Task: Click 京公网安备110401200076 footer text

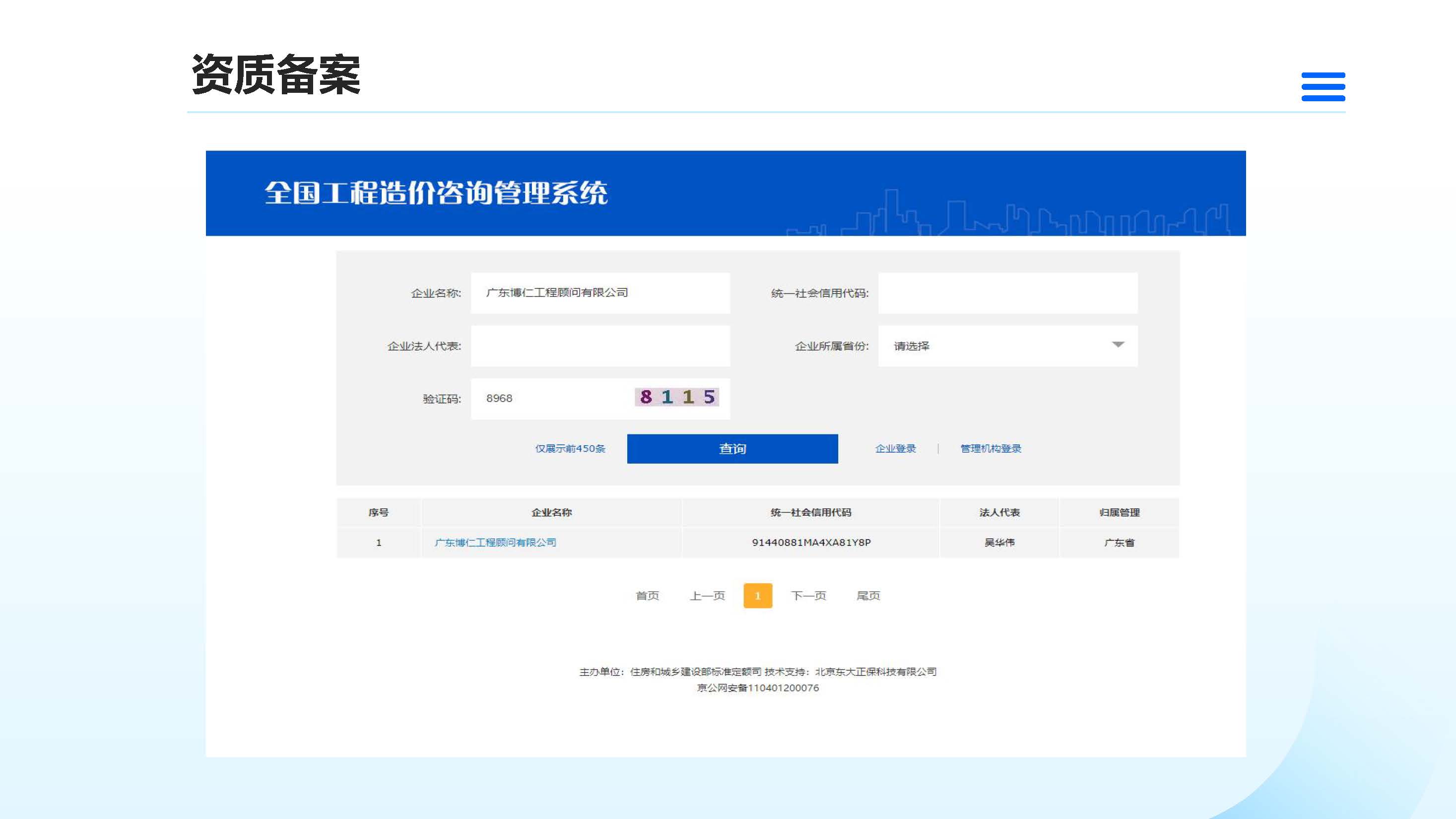Action: (757, 688)
